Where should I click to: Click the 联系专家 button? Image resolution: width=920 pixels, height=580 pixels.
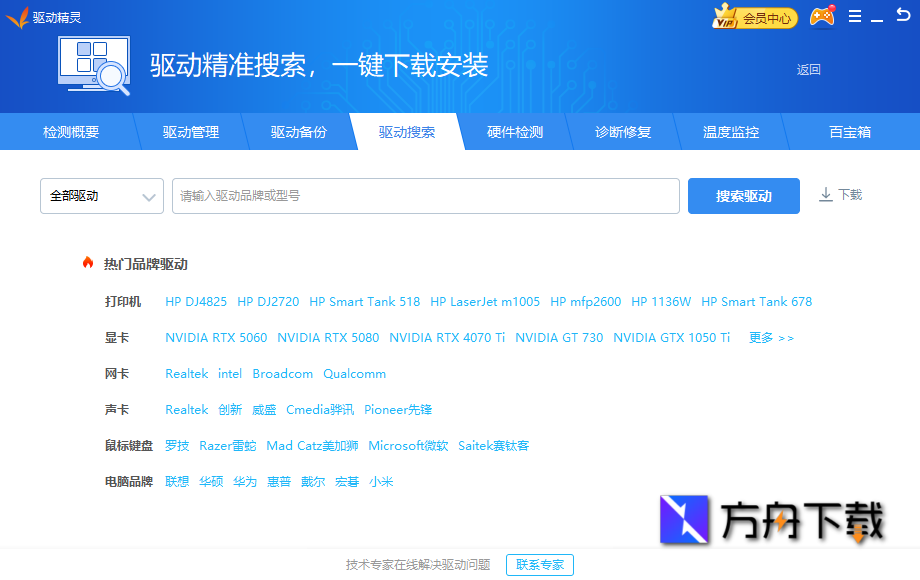(538, 564)
